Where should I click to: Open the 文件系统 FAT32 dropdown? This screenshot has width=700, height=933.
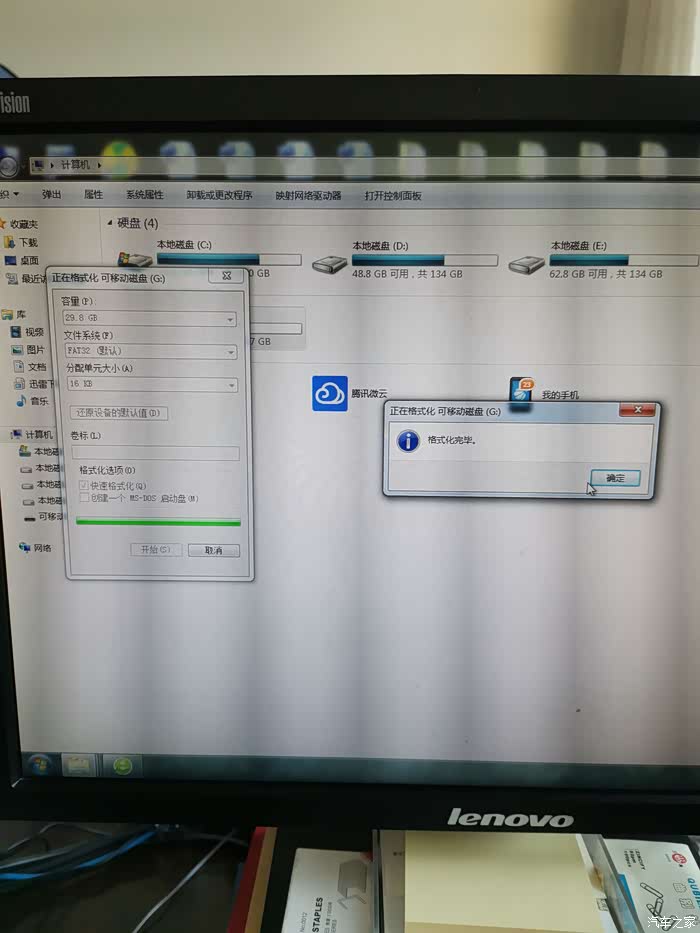(x=151, y=351)
